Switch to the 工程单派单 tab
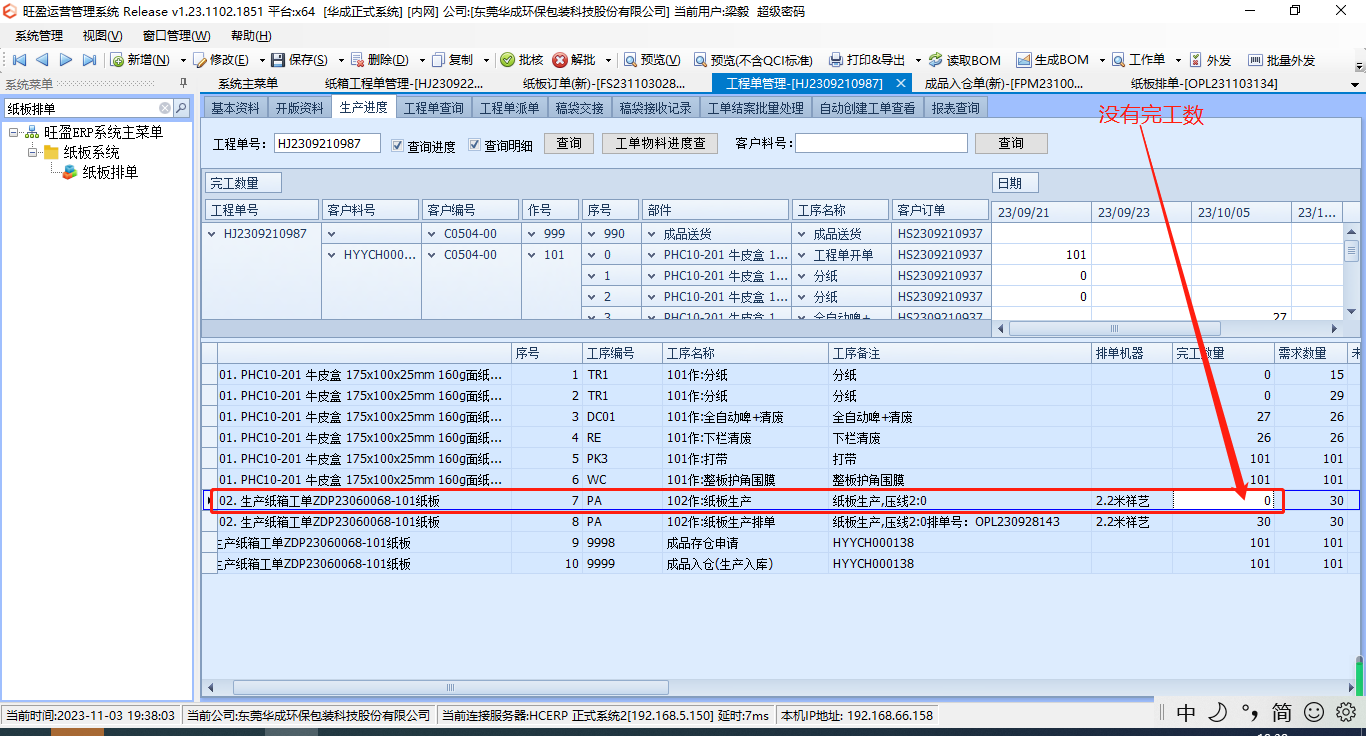This screenshot has height=736, width=1366. [509, 108]
